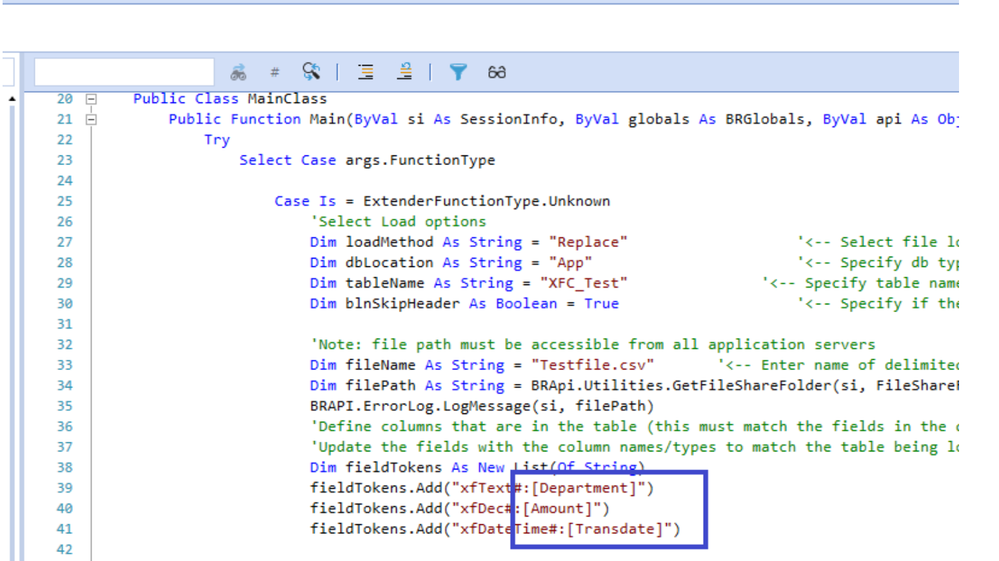Click the "XFC_Test" table name string

(584, 283)
